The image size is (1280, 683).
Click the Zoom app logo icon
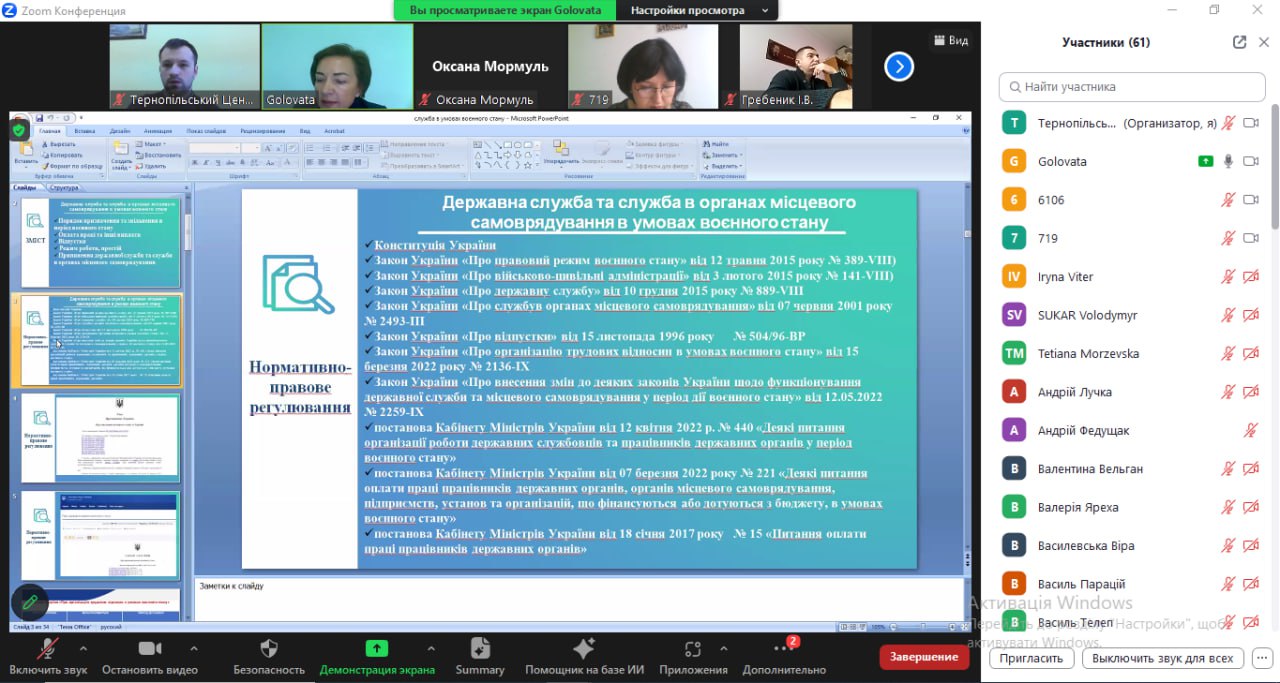click(x=9, y=10)
